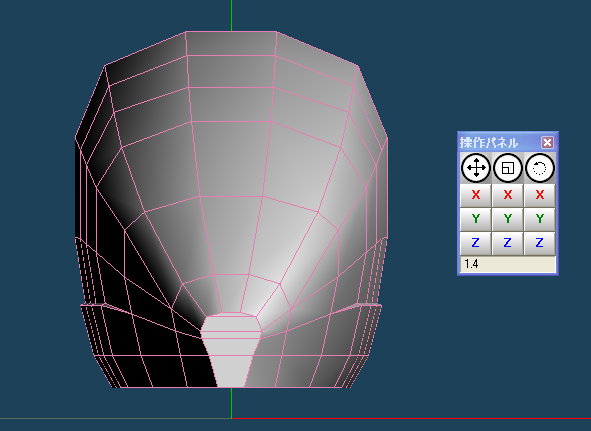
Task: Click the green Y button under the move icon
Action: point(476,219)
